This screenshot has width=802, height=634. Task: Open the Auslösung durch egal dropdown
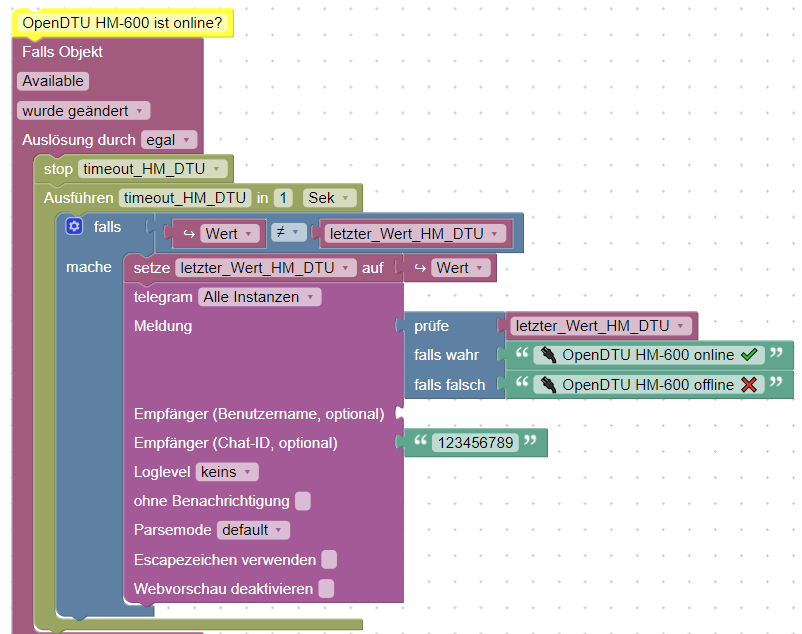(x=169, y=140)
